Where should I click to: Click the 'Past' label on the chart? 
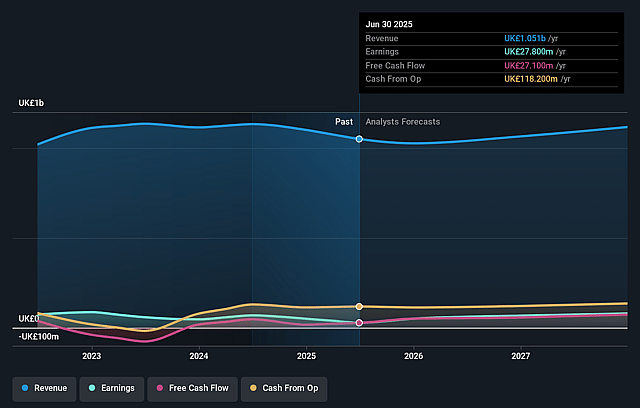[344, 122]
